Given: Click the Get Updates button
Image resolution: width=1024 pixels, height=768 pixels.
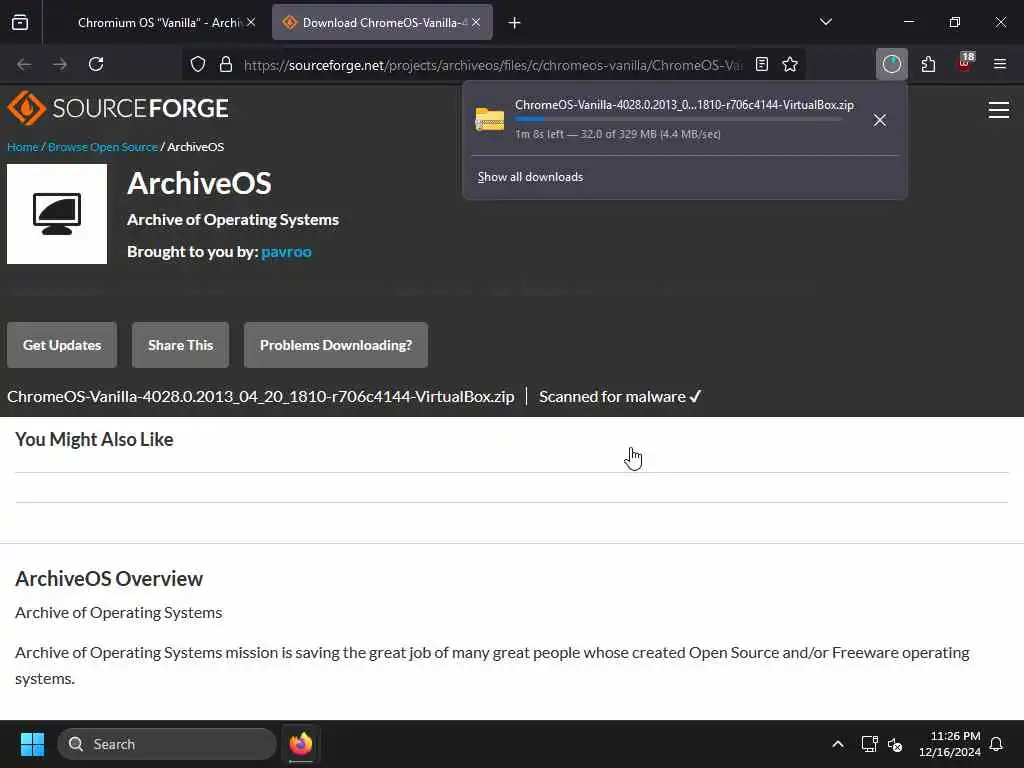Looking at the screenshot, I should (x=62, y=345).
